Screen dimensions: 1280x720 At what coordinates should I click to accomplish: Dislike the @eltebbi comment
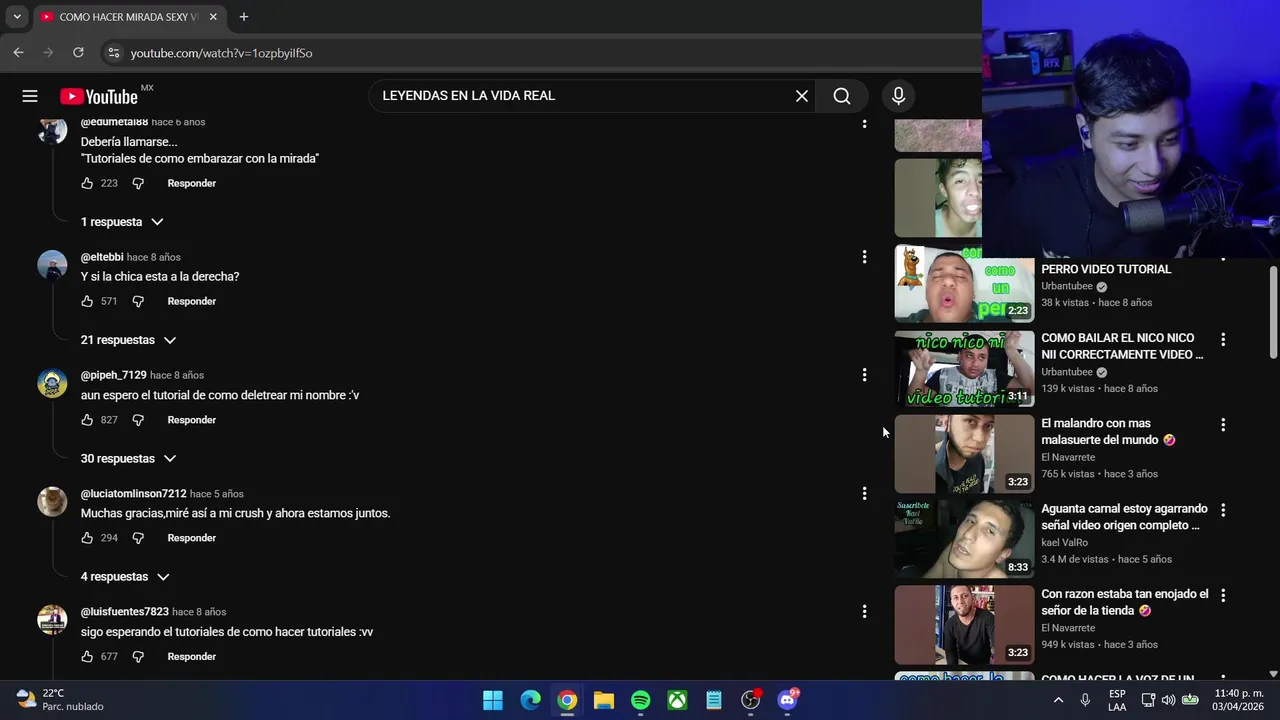click(138, 301)
